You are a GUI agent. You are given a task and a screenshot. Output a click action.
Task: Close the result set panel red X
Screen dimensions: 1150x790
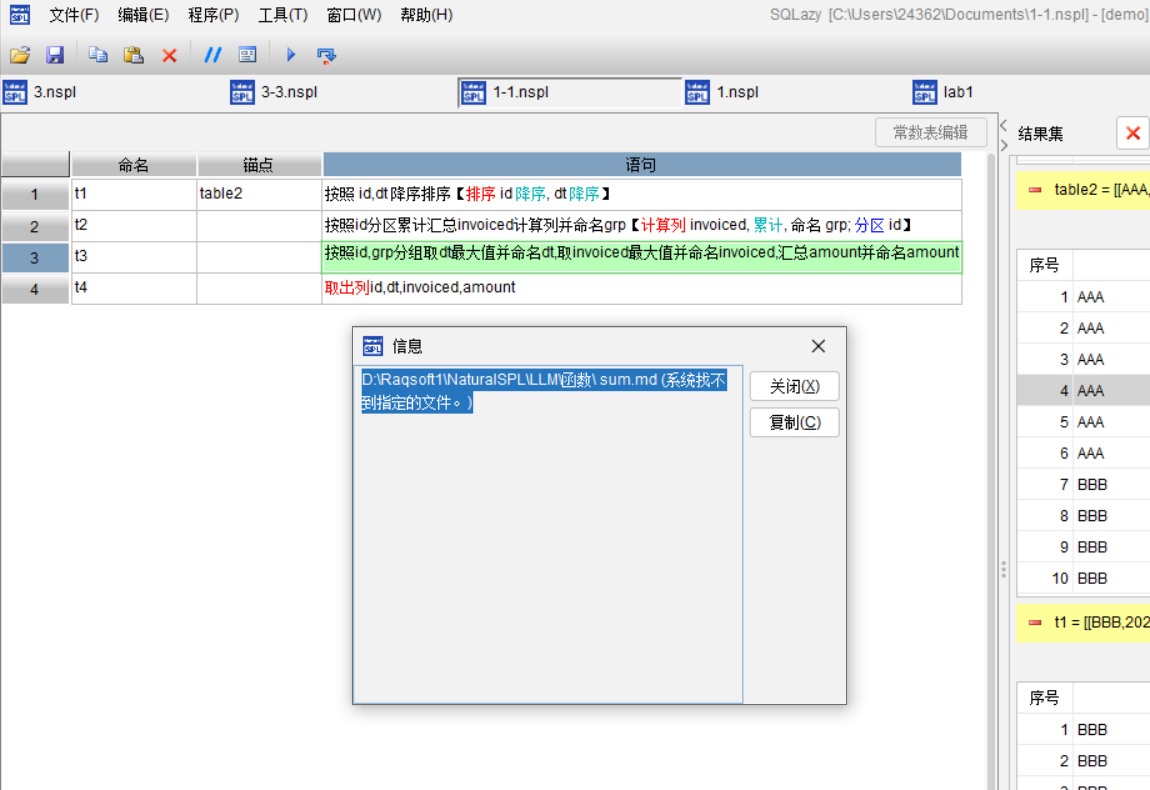(1133, 134)
